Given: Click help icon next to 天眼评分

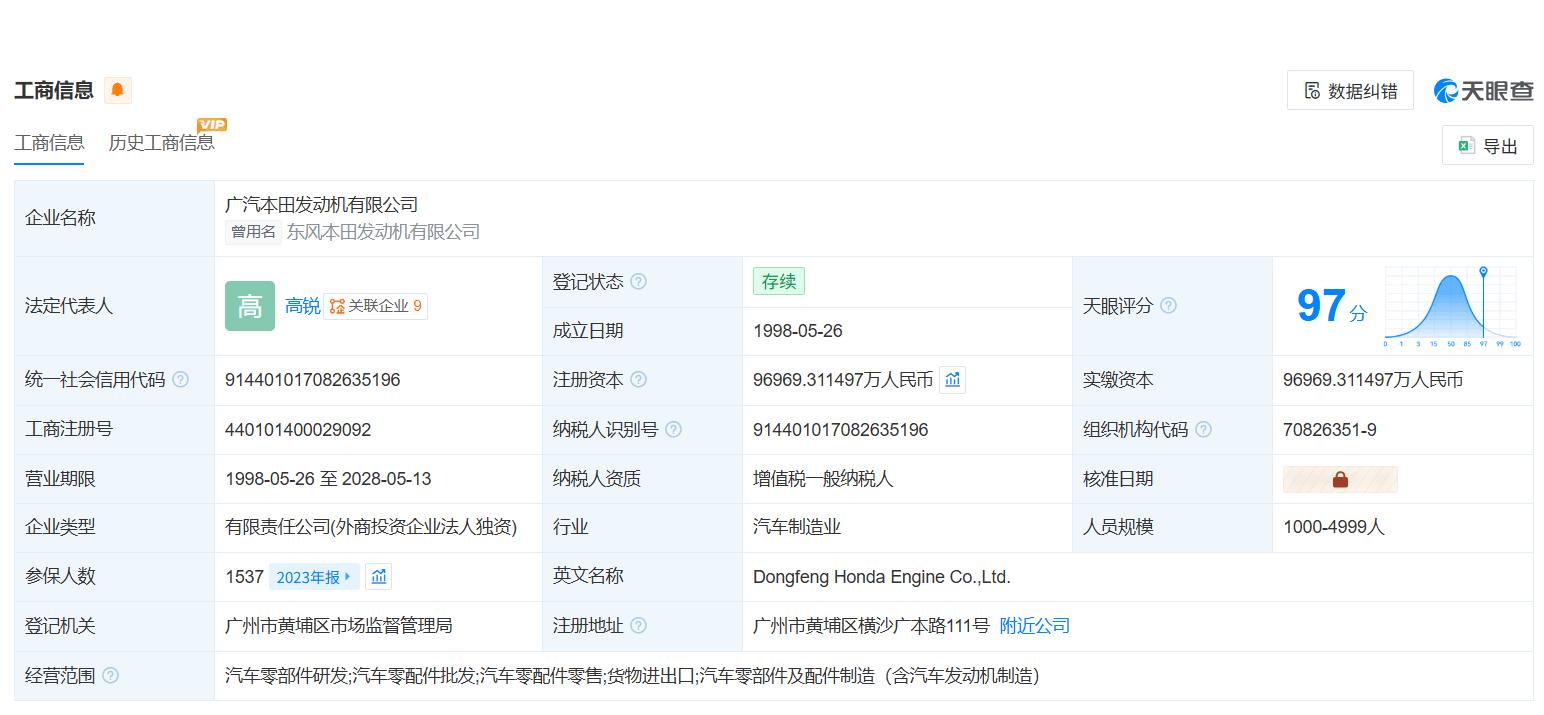Looking at the screenshot, I should (1168, 306).
